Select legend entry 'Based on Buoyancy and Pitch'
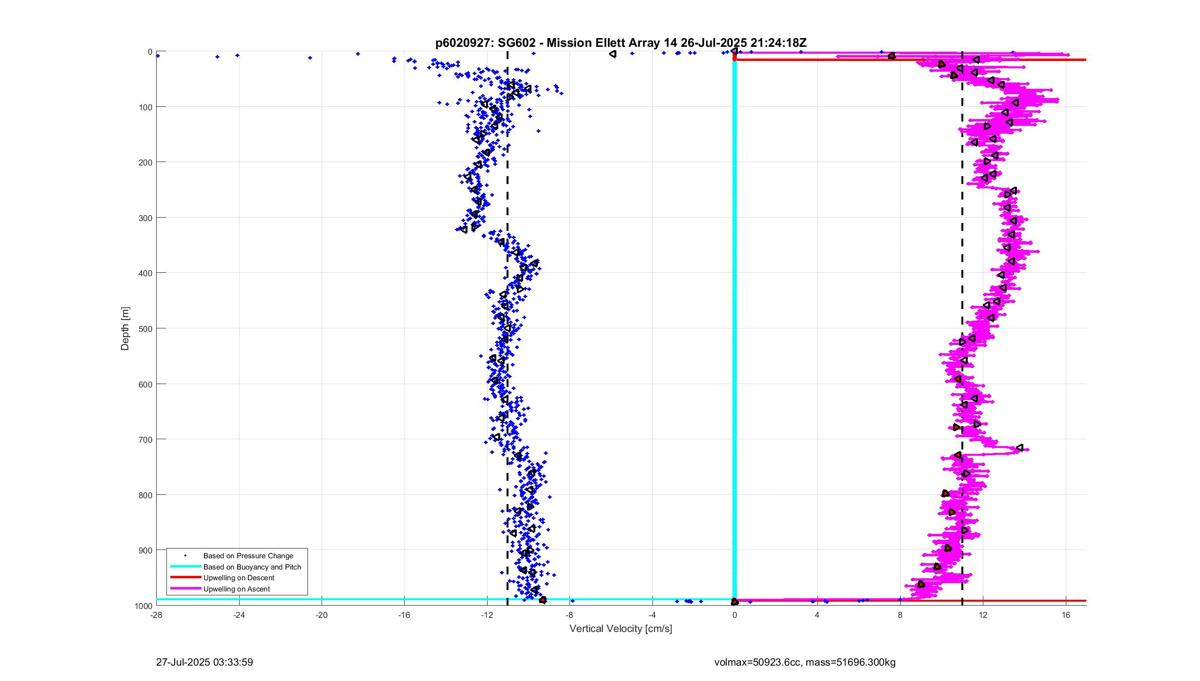The width and height of the screenshot is (1200, 681). tap(251, 567)
